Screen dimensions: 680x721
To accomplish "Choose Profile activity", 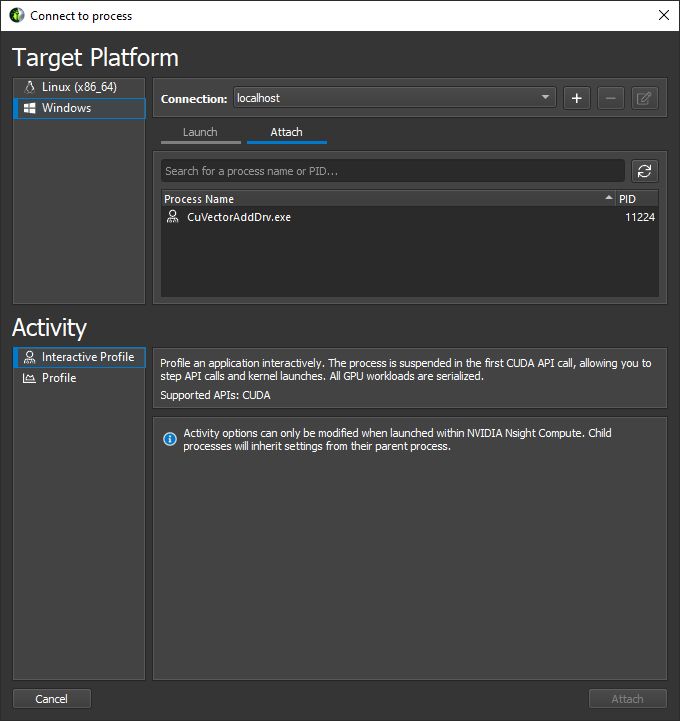I will 79,378.
